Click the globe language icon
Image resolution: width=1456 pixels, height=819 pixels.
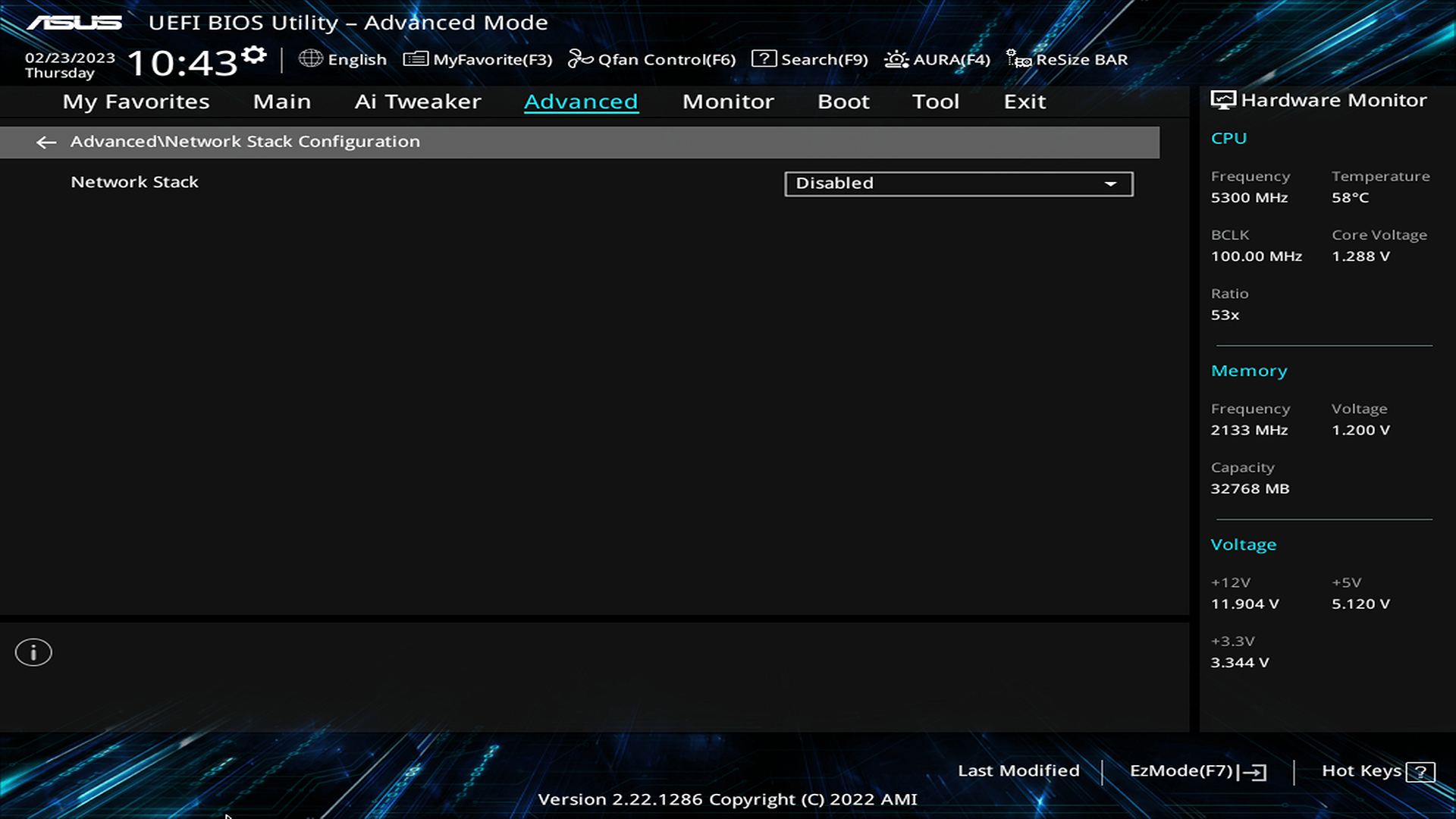[310, 58]
